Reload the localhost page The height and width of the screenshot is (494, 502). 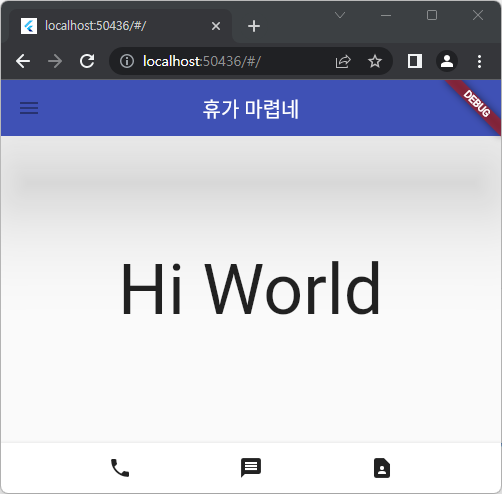click(x=87, y=61)
